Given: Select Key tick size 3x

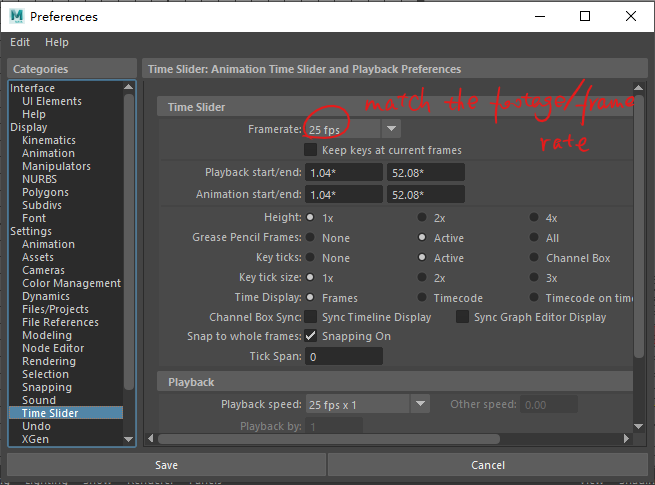Looking at the screenshot, I should (534, 277).
